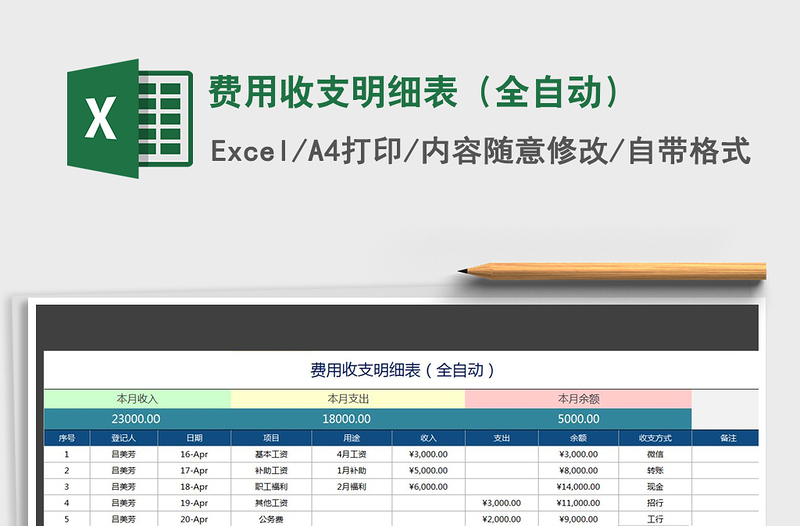Image resolution: width=800 pixels, height=526 pixels.
Task: Select income ¥3,000.00 in the 16-Apr row
Action: click(x=428, y=454)
